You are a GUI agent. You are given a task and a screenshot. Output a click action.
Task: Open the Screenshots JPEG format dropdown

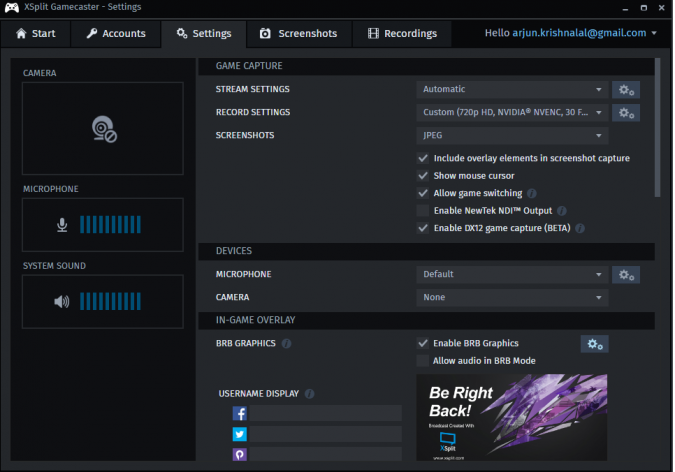pyautogui.click(x=512, y=135)
